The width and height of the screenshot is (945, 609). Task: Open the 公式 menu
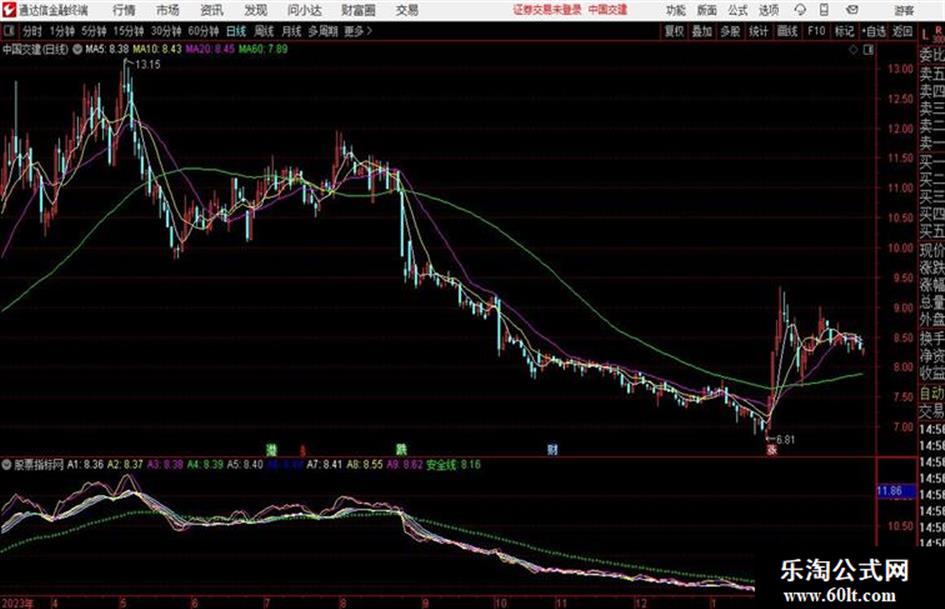[x=738, y=10]
